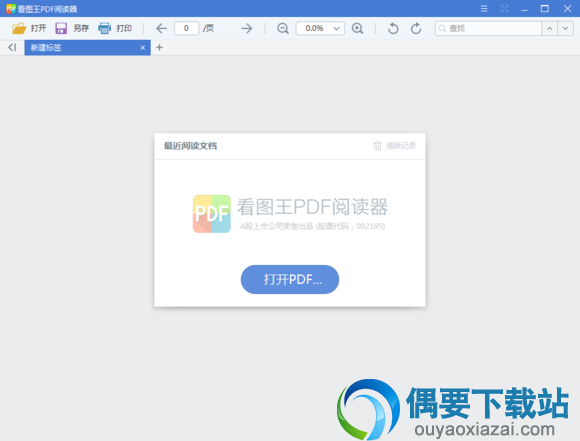Click the save-as floppy disk icon
This screenshot has height=441, width=580.
[x=61, y=28]
